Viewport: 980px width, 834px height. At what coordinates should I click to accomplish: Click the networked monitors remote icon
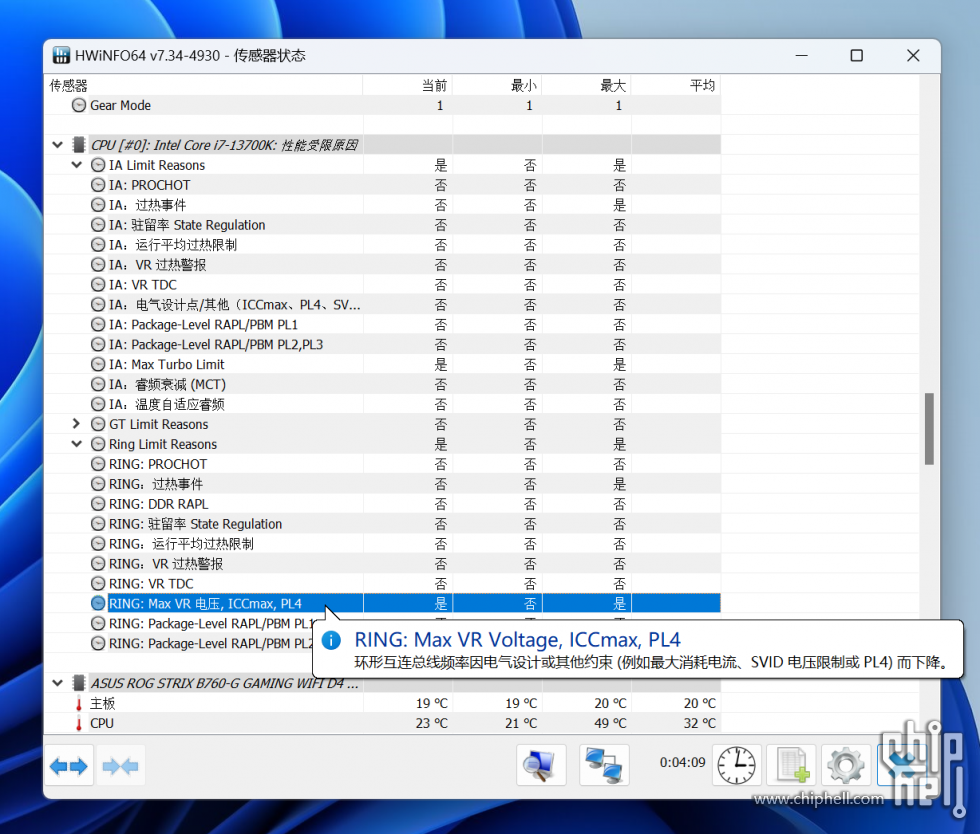pos(604,766)
